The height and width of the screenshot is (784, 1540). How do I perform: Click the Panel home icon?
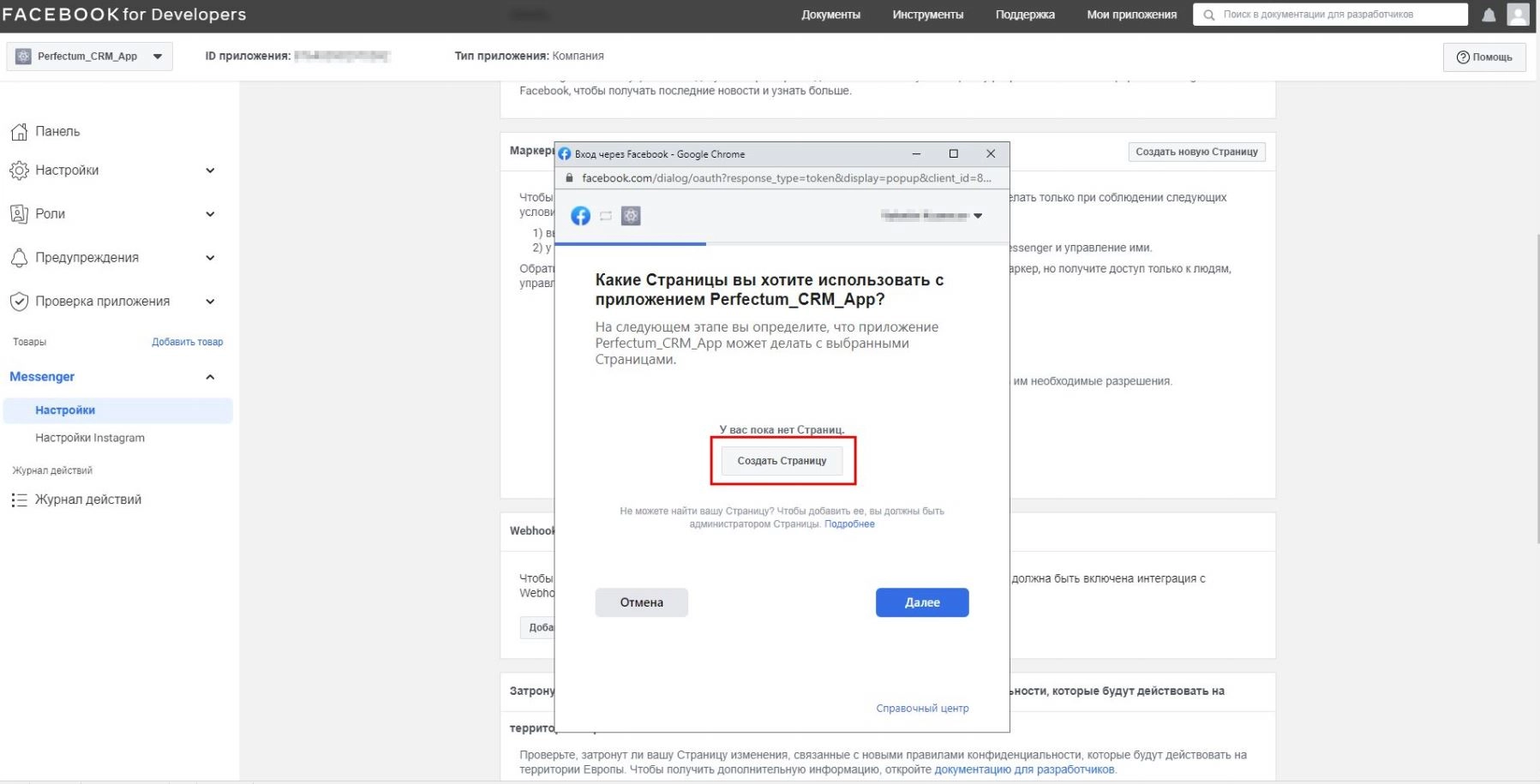click(x=19, y=132)
